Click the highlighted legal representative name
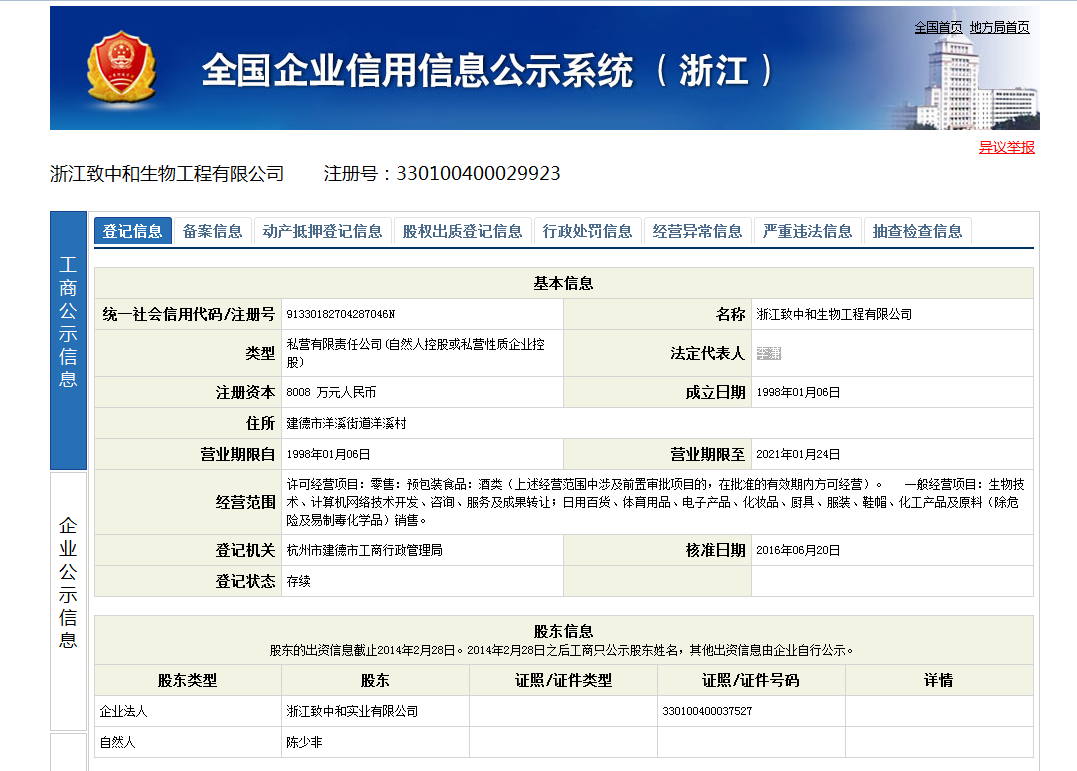Image resolution: width=1077 pixels, height=771 pixels. [x=769, y=353]
